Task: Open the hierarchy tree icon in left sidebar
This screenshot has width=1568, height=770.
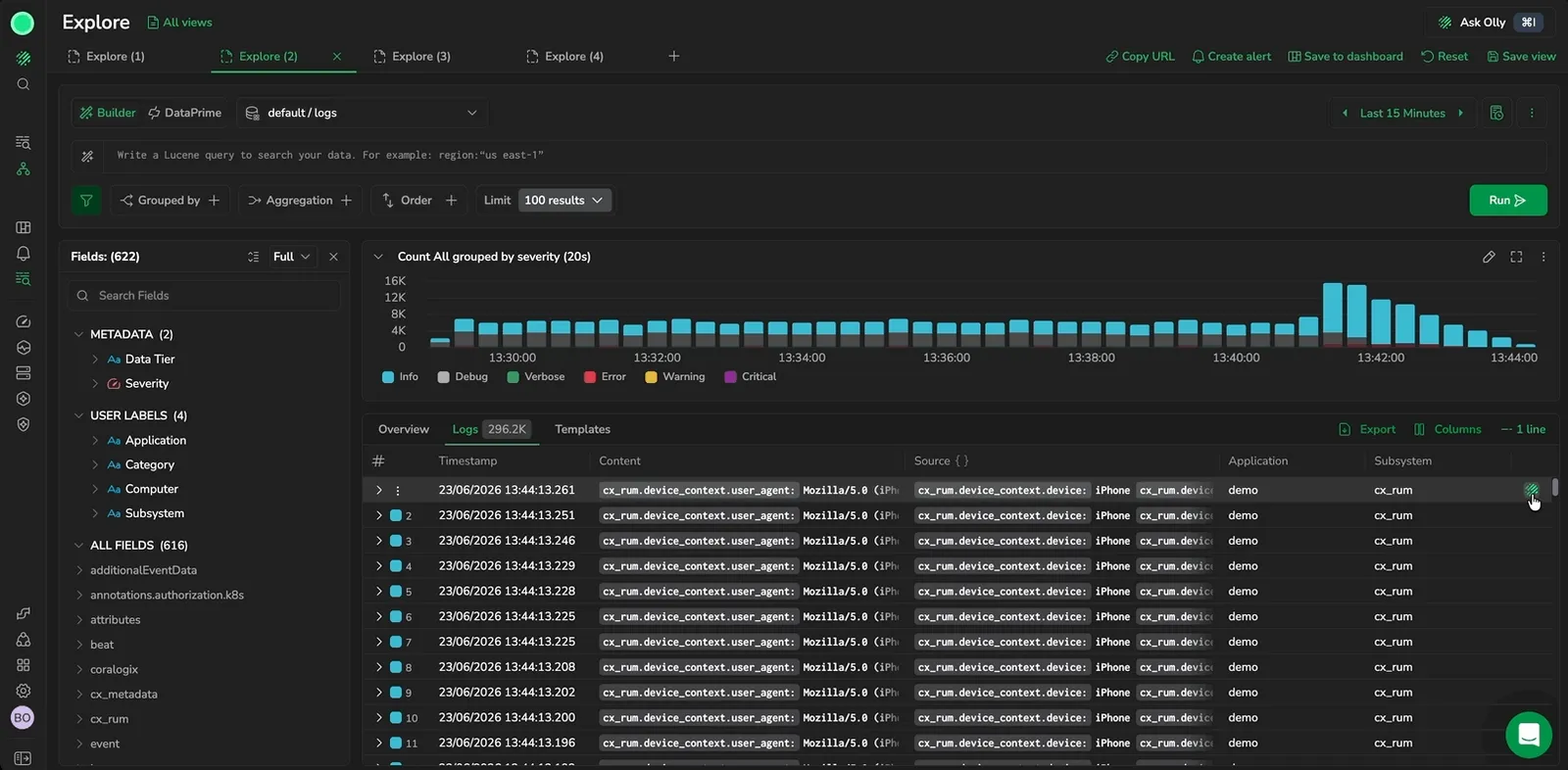Action: point(24,168)
